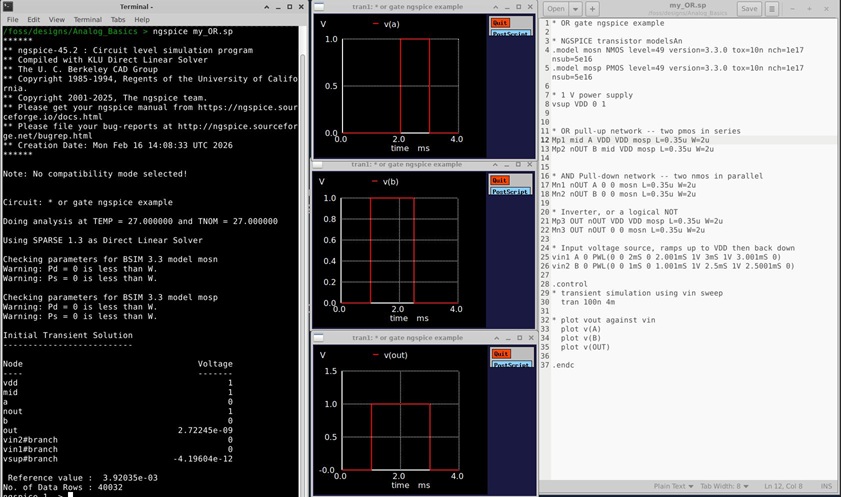Click in editor on the .endc line
Viewport: 841px width, 497px height.
click(x=565, y=365)
